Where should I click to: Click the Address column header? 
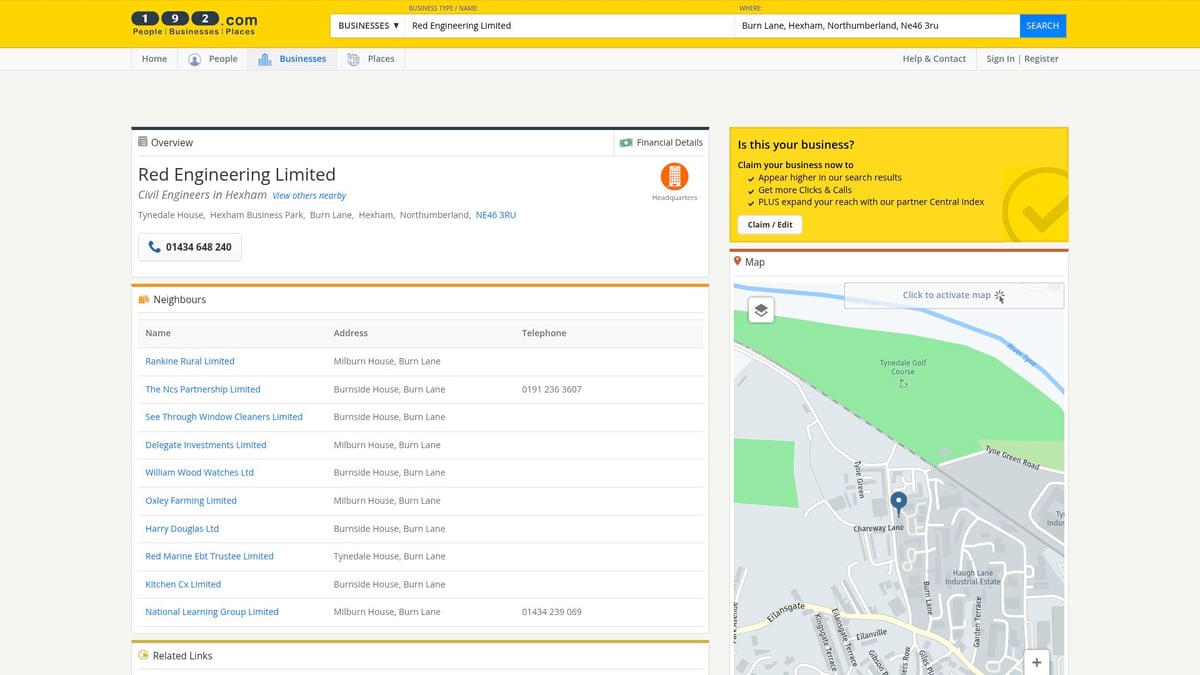click(x=351, y=333)
